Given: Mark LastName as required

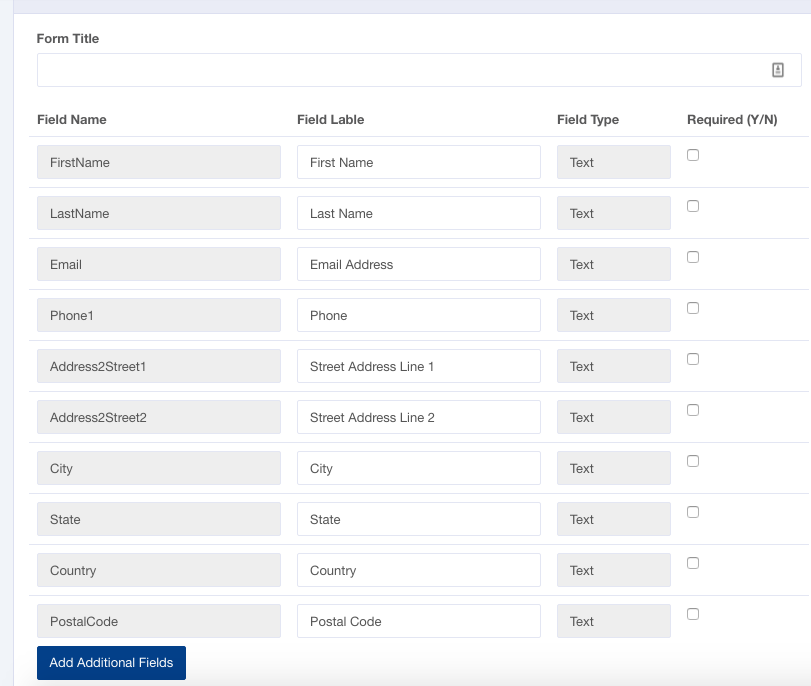Looking at the screenshot, I should [693, 206].
